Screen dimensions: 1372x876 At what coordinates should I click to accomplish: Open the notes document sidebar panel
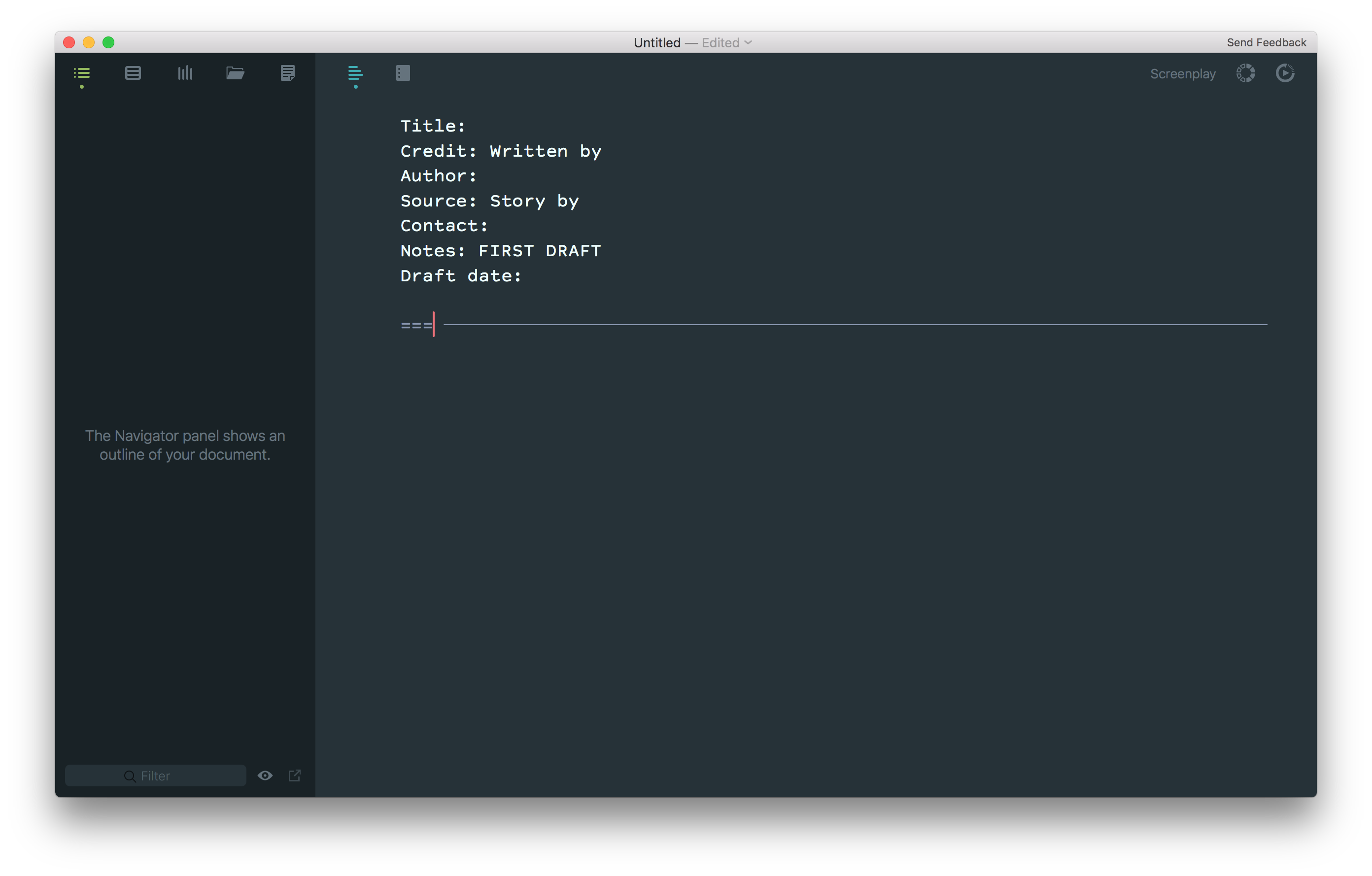click(288, 73)
